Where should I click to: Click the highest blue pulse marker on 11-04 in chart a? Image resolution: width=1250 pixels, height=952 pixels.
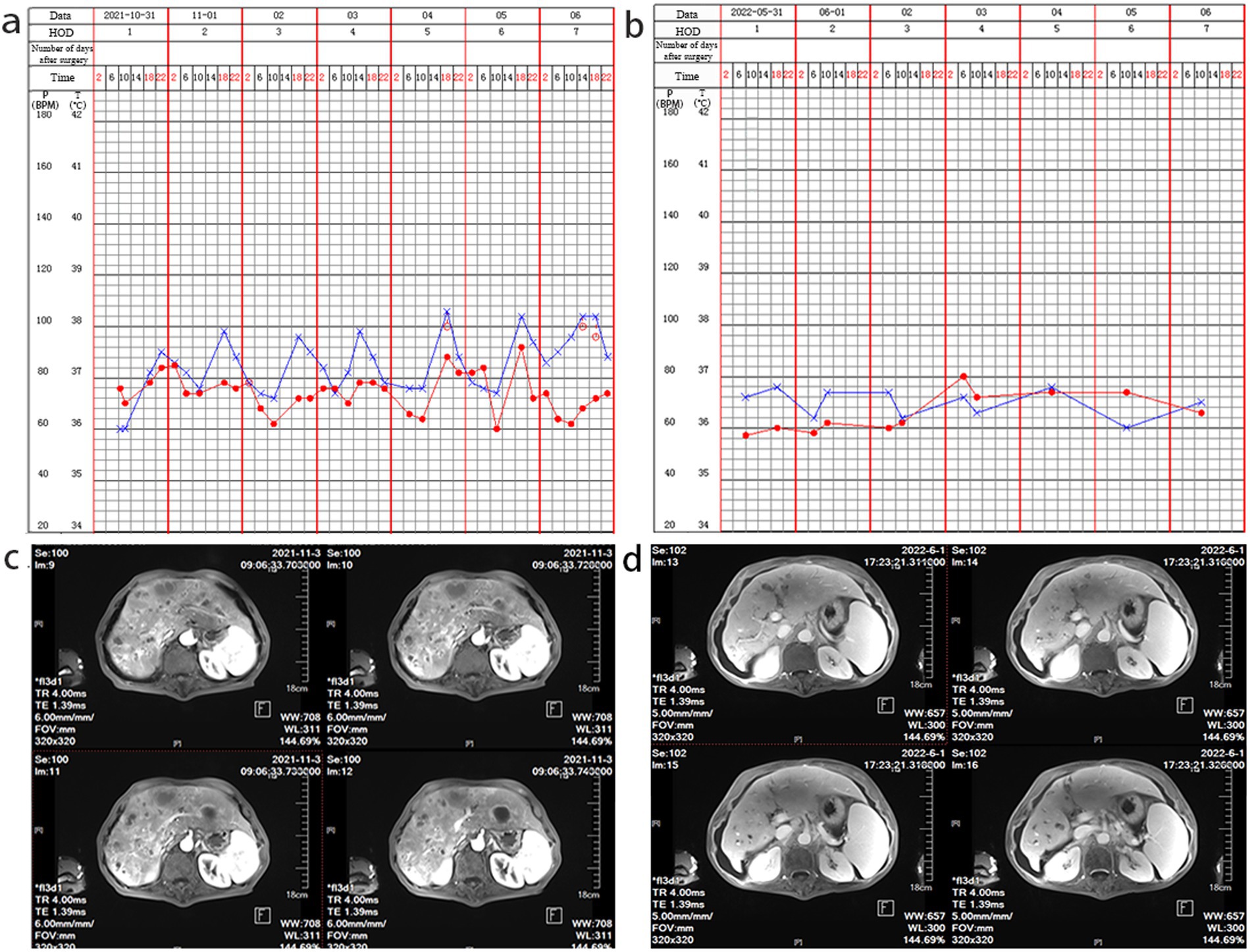coord(446,312)
